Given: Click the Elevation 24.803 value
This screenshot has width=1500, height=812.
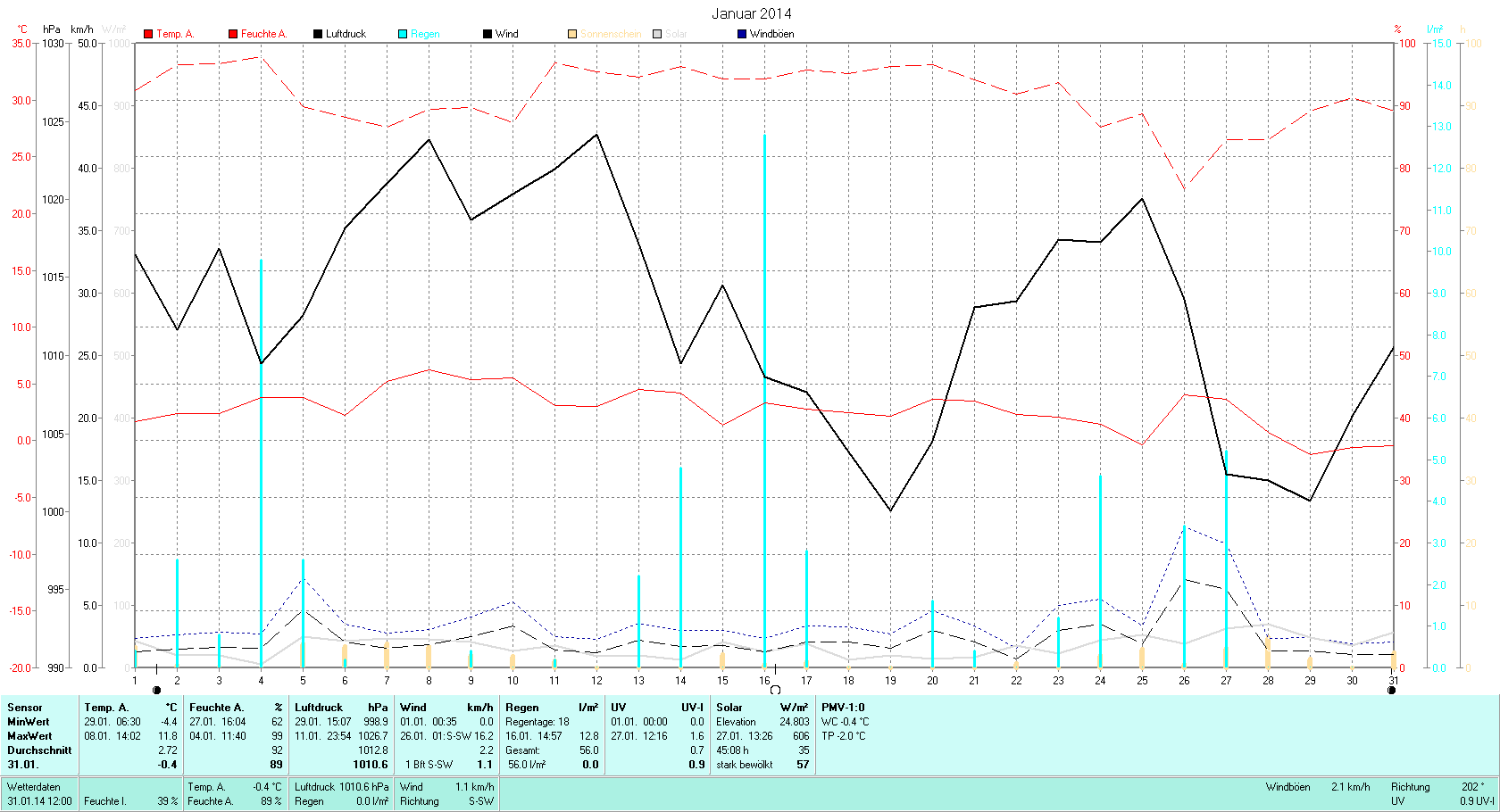Looking at the screenshot, I should coord(762,722).
